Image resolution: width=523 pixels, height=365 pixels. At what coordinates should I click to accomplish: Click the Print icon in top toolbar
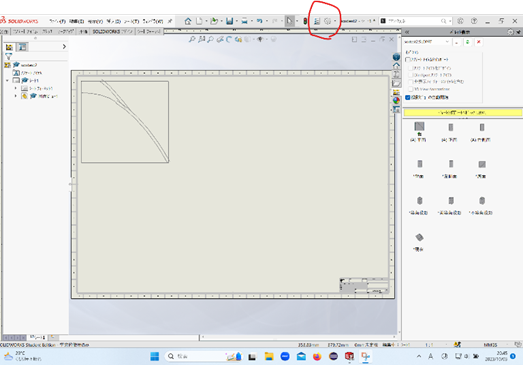pos(244,21)
